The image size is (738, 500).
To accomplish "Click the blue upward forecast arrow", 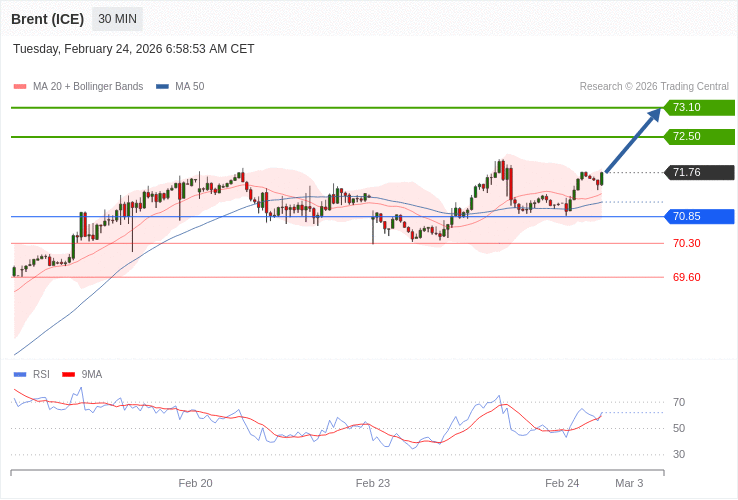I will coord(633,141).
